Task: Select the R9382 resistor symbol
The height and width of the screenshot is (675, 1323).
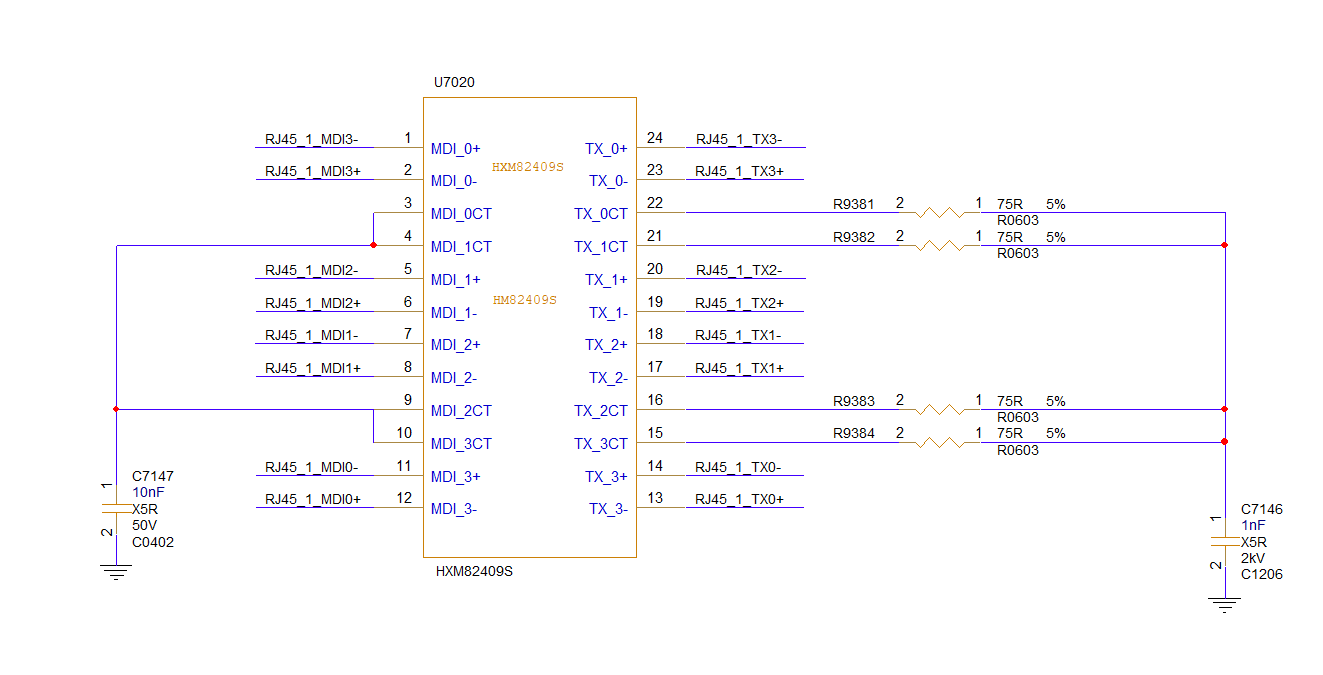Action: [x=940, y=245]
